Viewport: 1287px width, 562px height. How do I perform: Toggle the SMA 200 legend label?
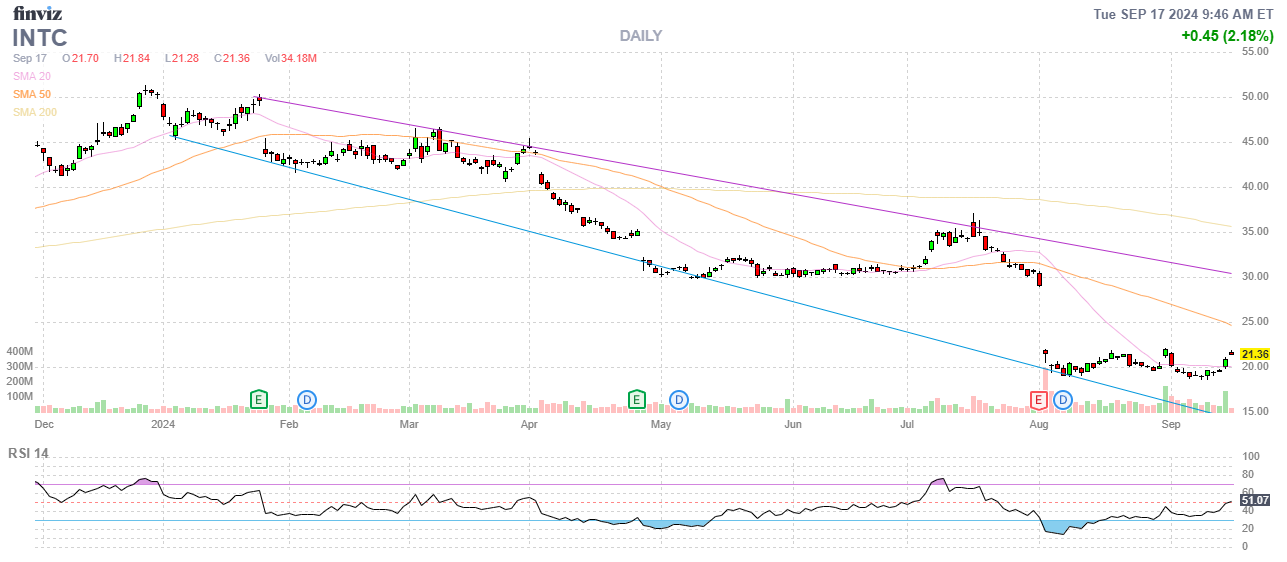(35, 112)
